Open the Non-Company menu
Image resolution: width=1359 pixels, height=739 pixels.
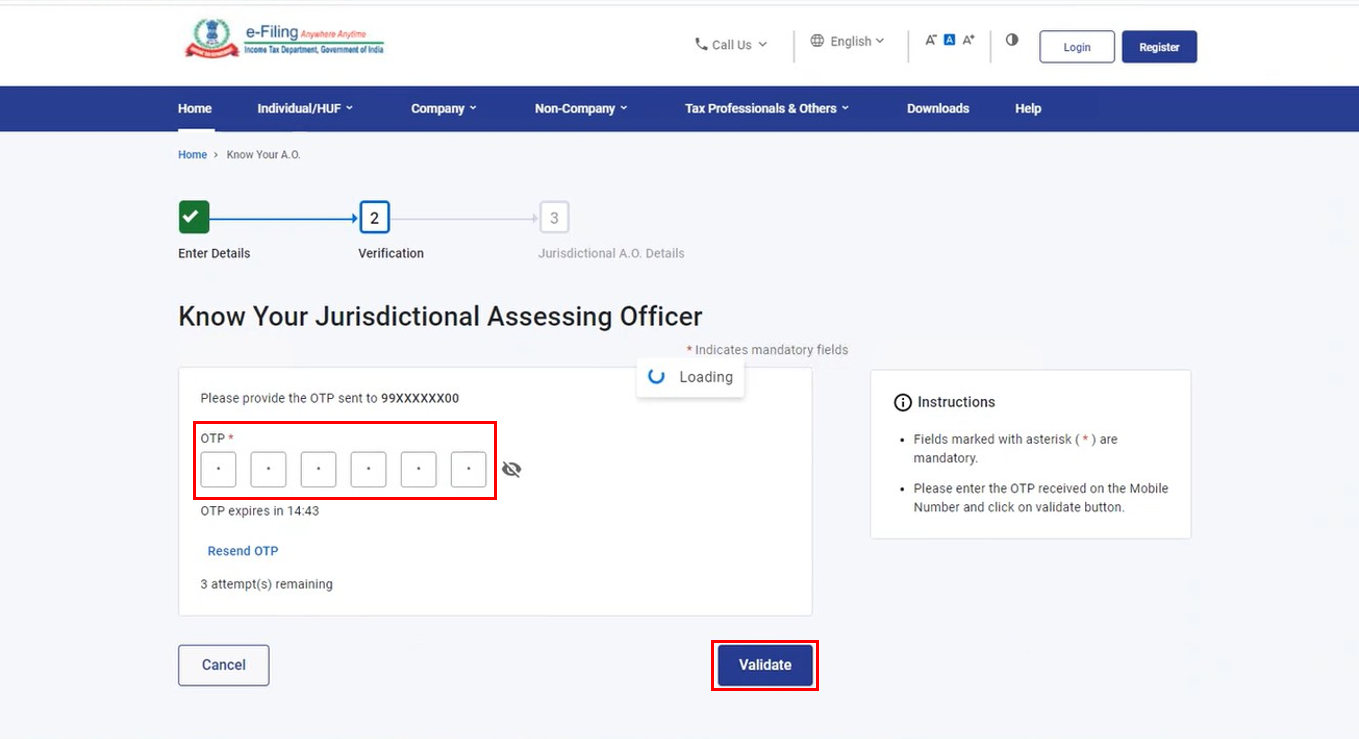click(580, 108)
